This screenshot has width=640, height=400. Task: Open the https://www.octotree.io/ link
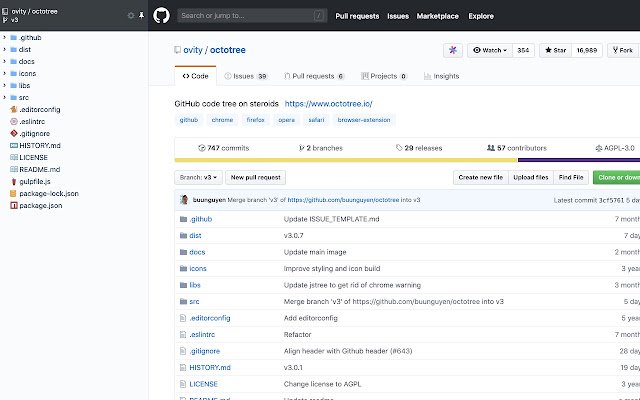click(329, 104)
